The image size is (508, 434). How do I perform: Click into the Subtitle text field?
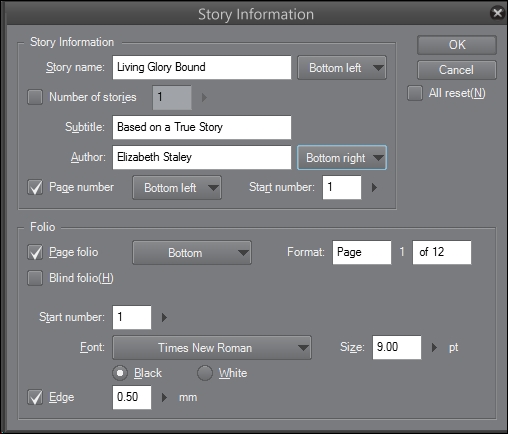coord(202,127)
